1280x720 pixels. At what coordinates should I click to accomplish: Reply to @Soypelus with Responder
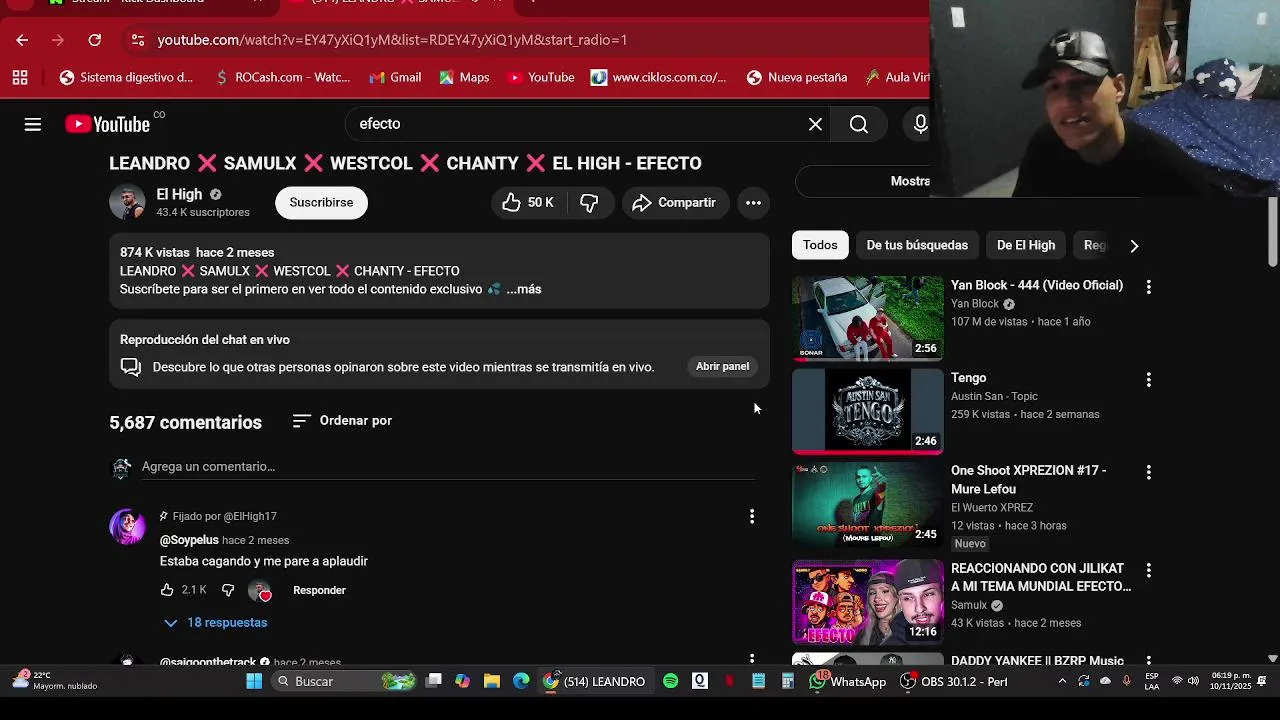click(319, 590)
